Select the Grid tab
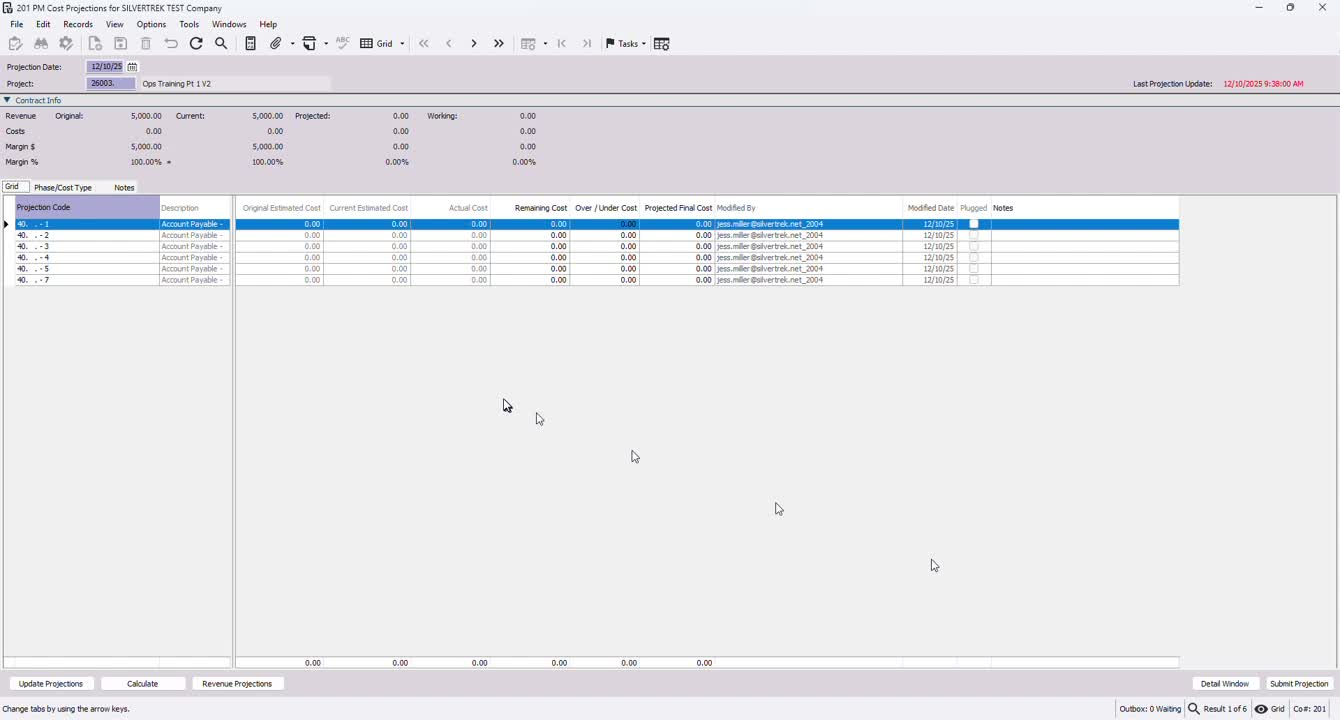The image size is (1340, 720). click(x=13, y=187)
